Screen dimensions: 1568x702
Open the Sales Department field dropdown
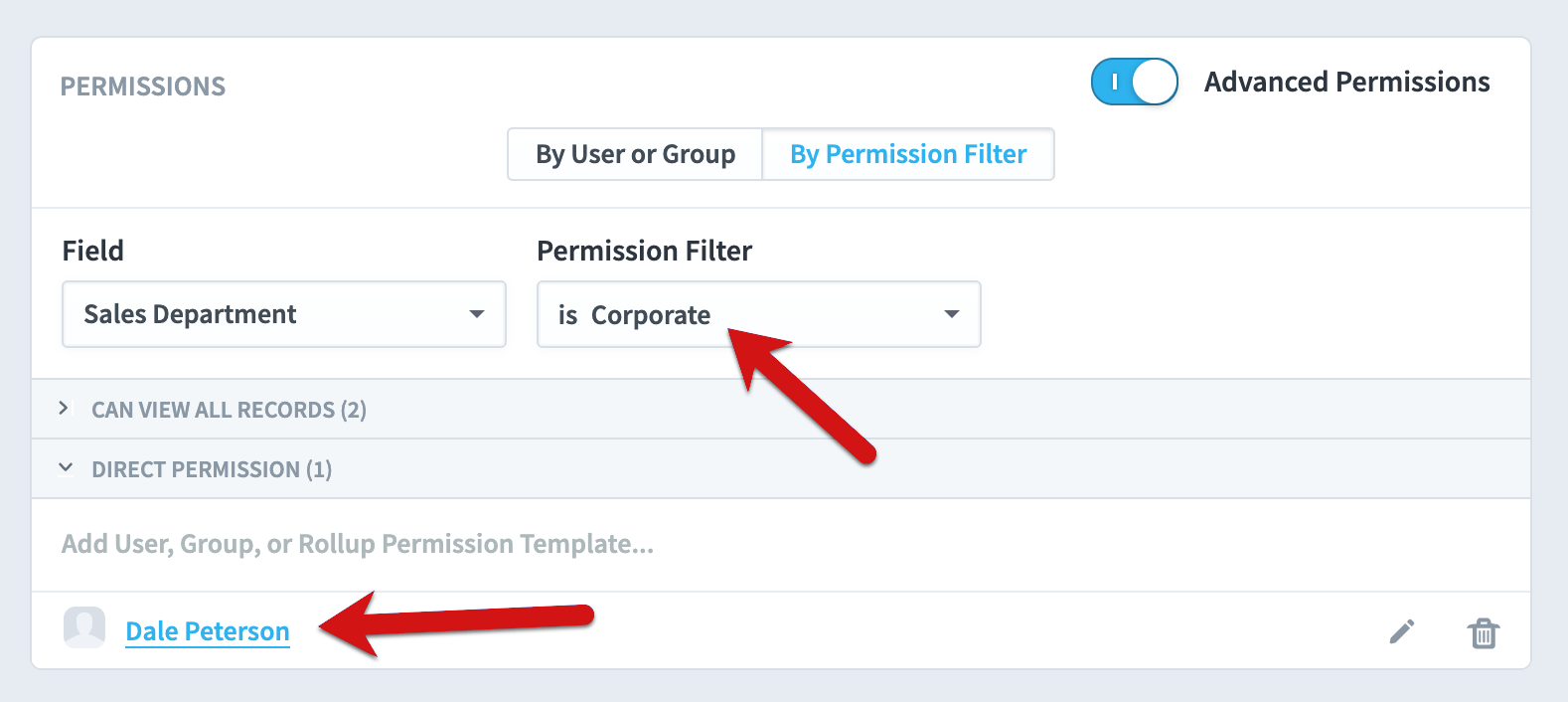tap(284, 314)
